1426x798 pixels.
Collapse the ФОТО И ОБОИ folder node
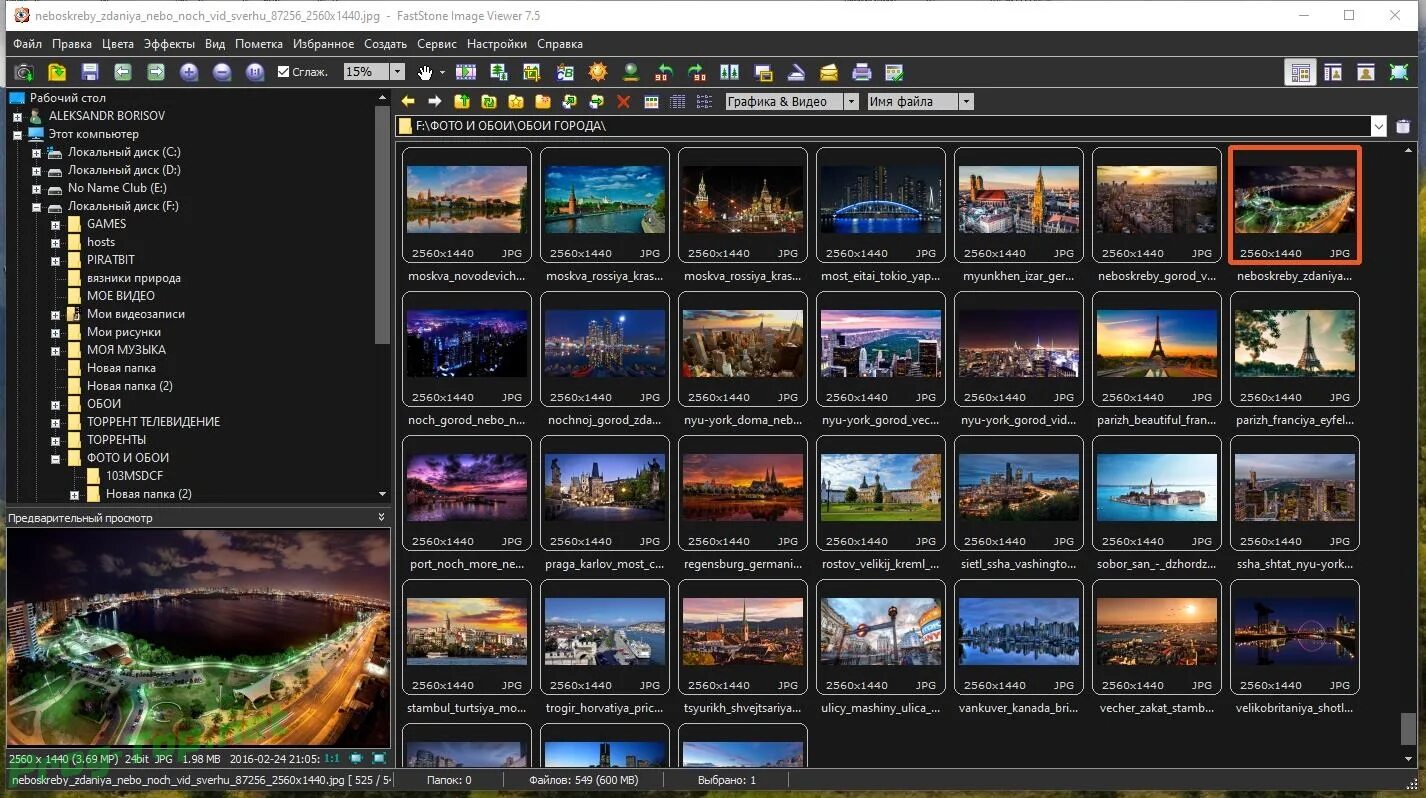(x=55, y=458)
